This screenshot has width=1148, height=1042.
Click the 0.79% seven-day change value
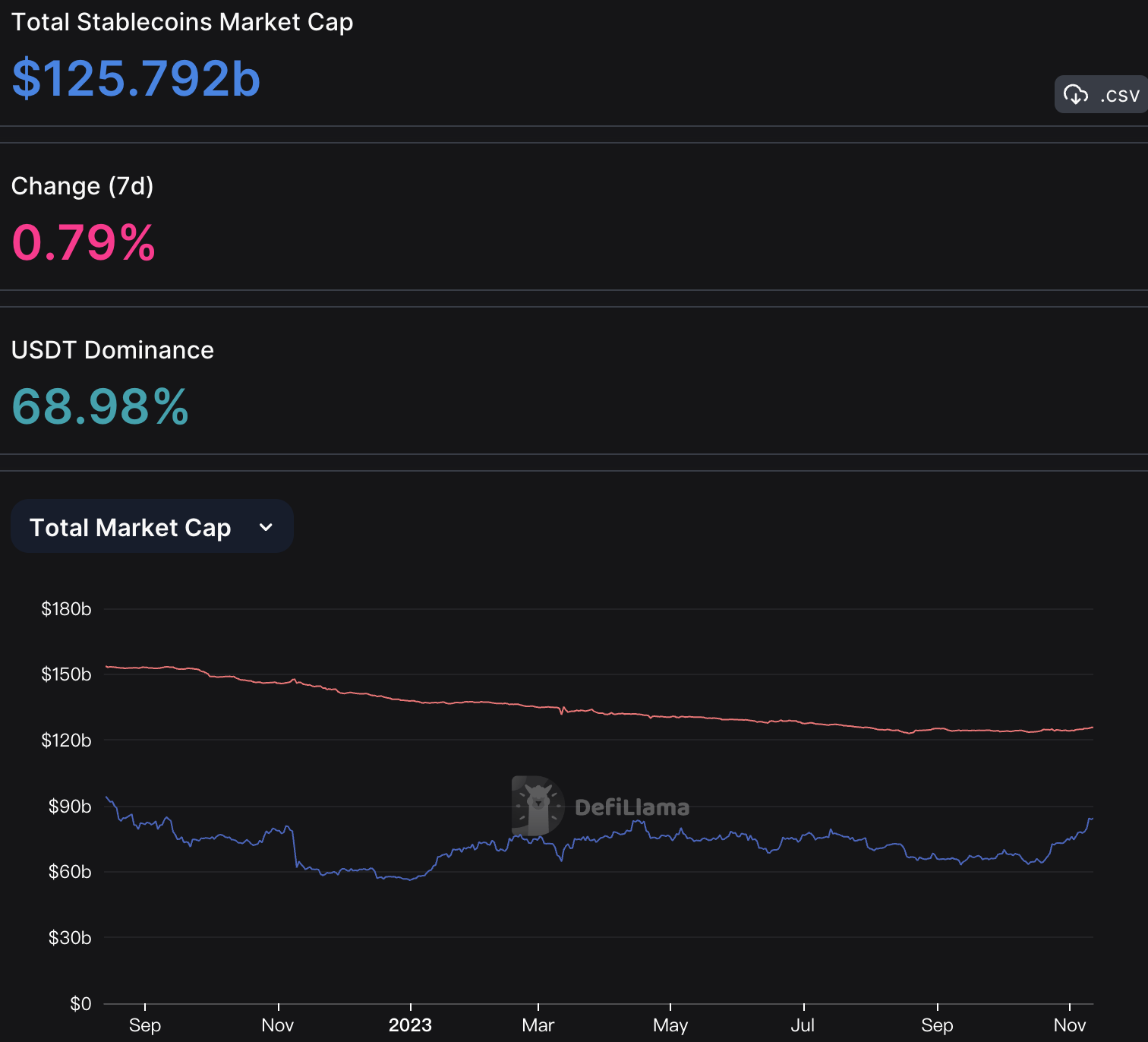pos(84,243)
